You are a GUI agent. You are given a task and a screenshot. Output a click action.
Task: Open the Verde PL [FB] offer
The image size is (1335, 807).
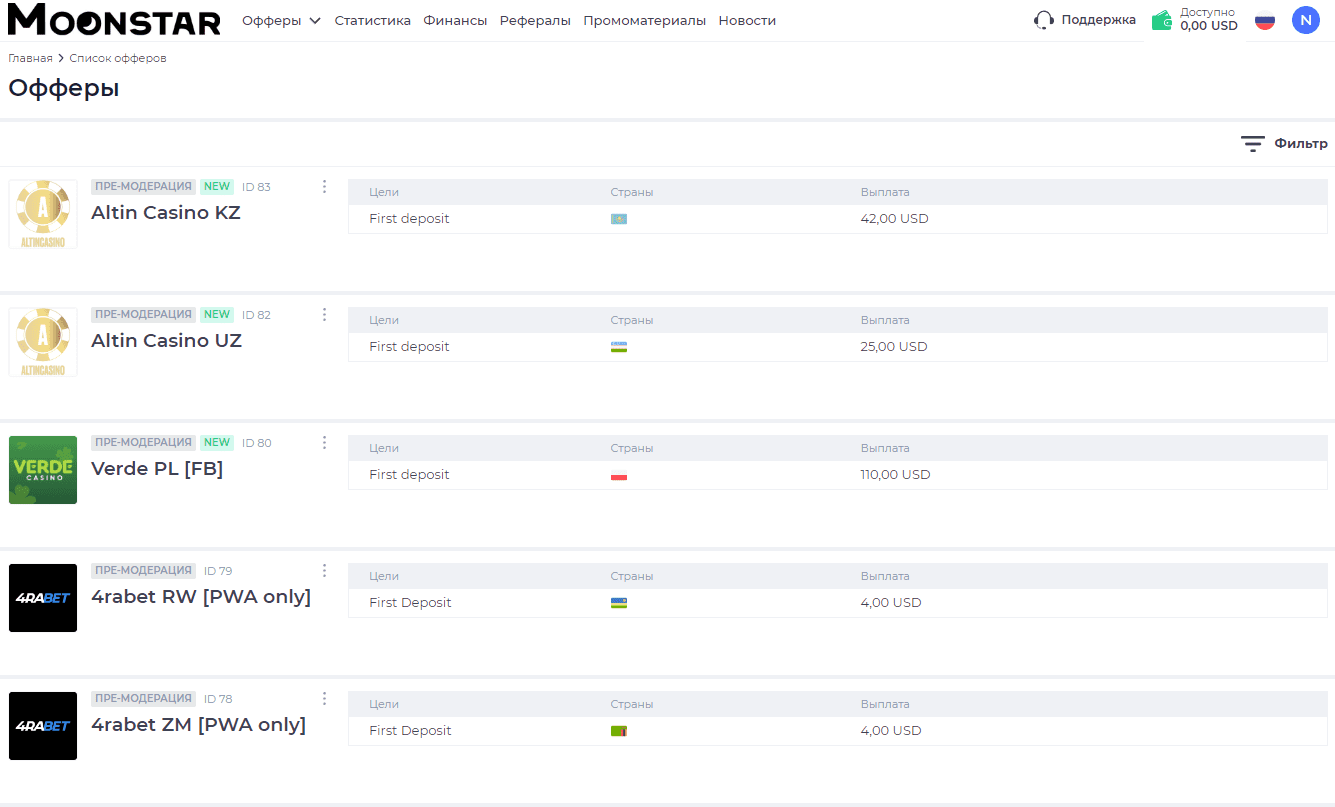[157, 469]
